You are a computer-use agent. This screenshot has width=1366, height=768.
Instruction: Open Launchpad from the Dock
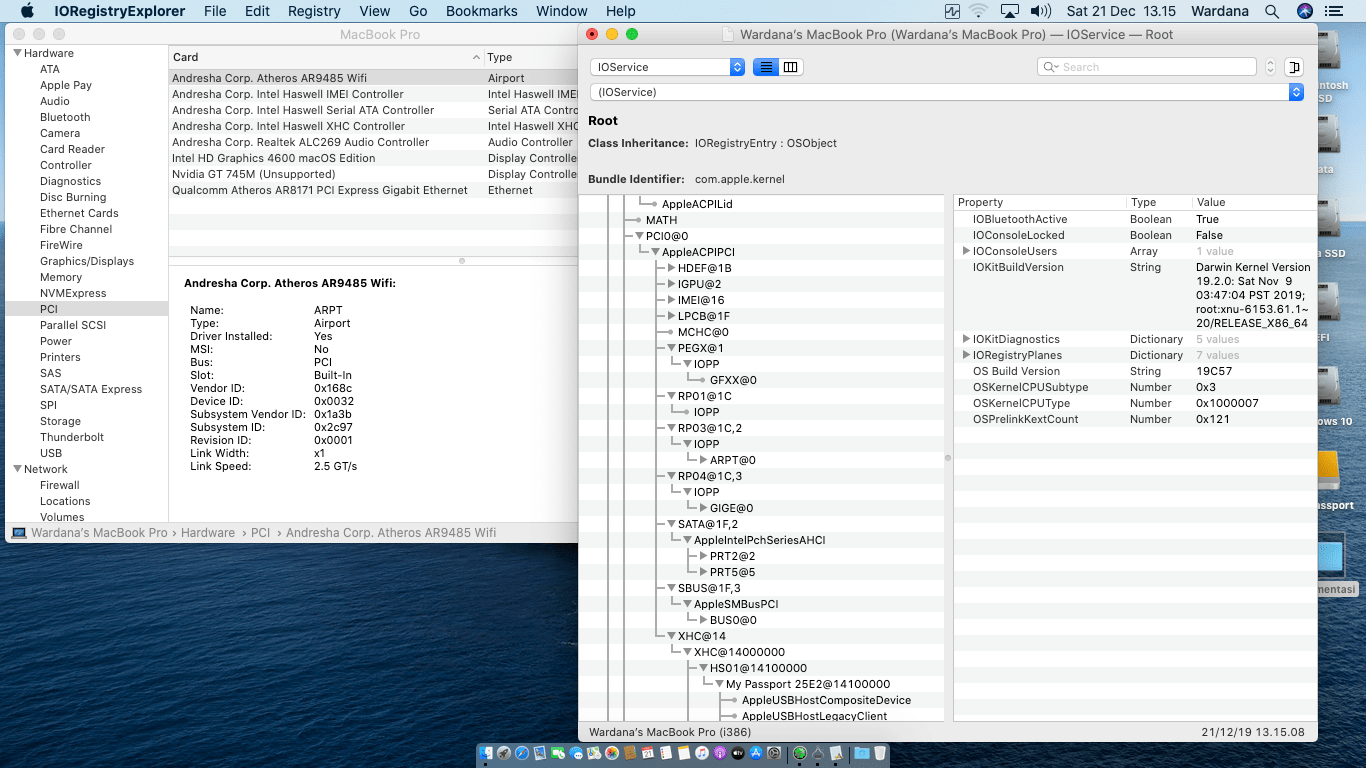tap(504, 753)
